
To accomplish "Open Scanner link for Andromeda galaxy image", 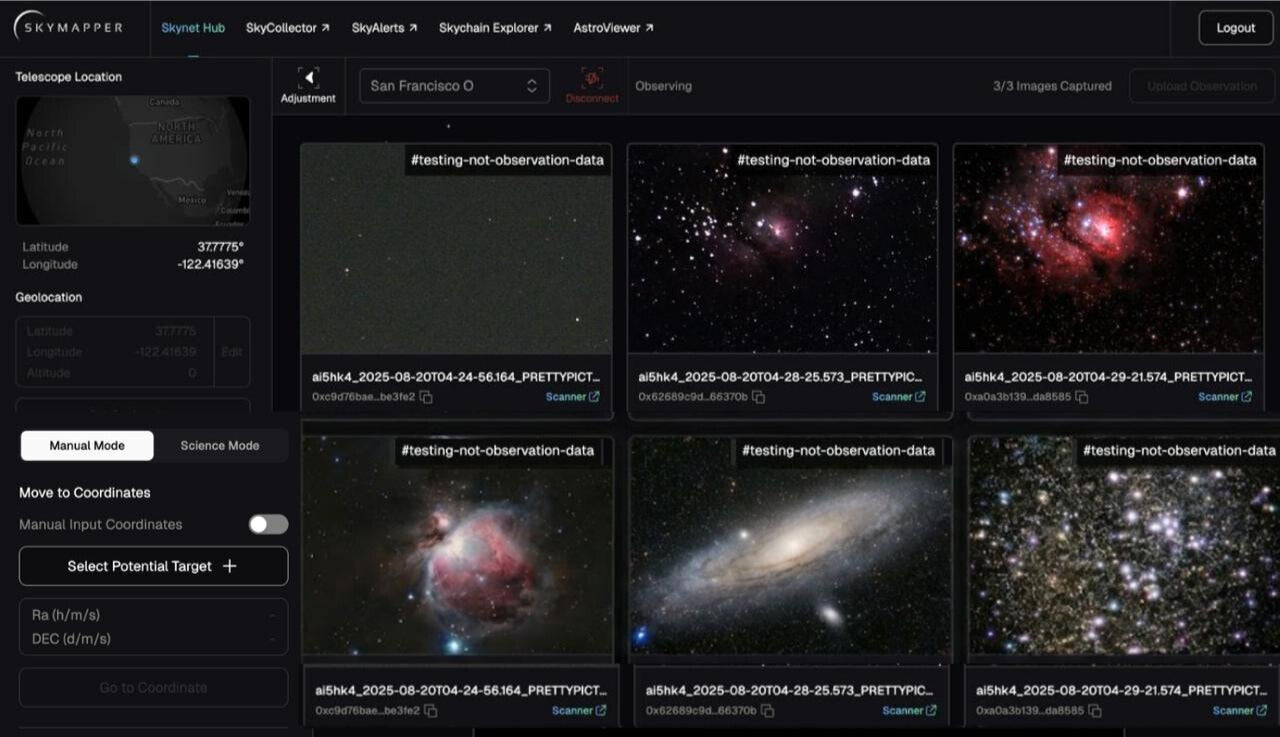I will (x=908, y=711).
